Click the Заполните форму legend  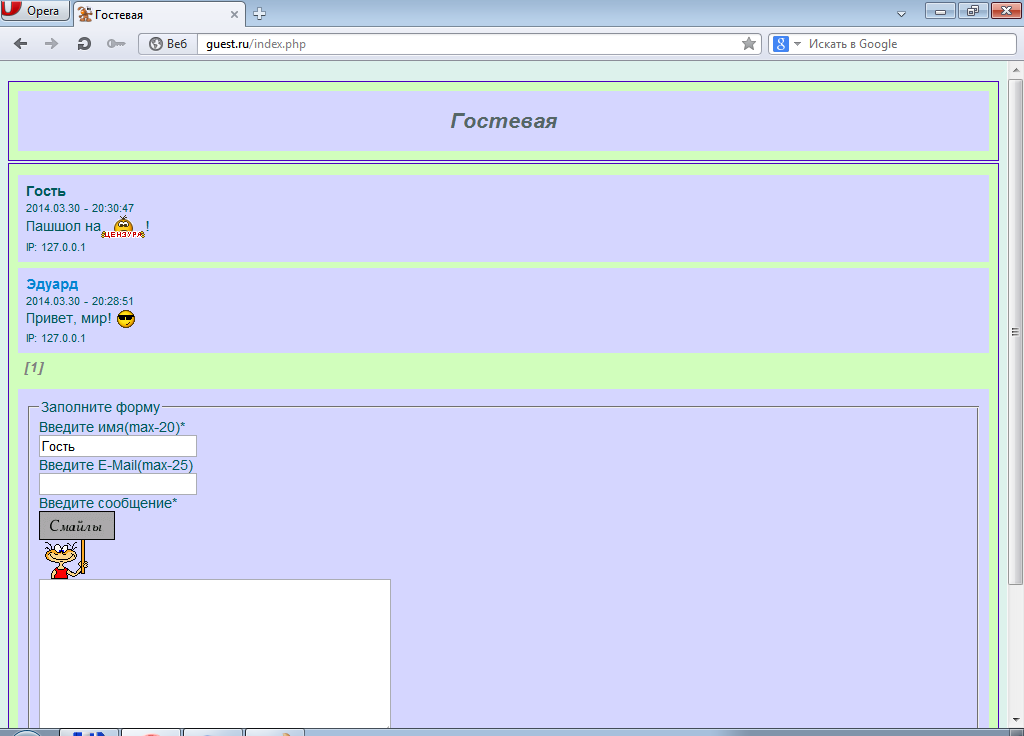pos(101,407)
